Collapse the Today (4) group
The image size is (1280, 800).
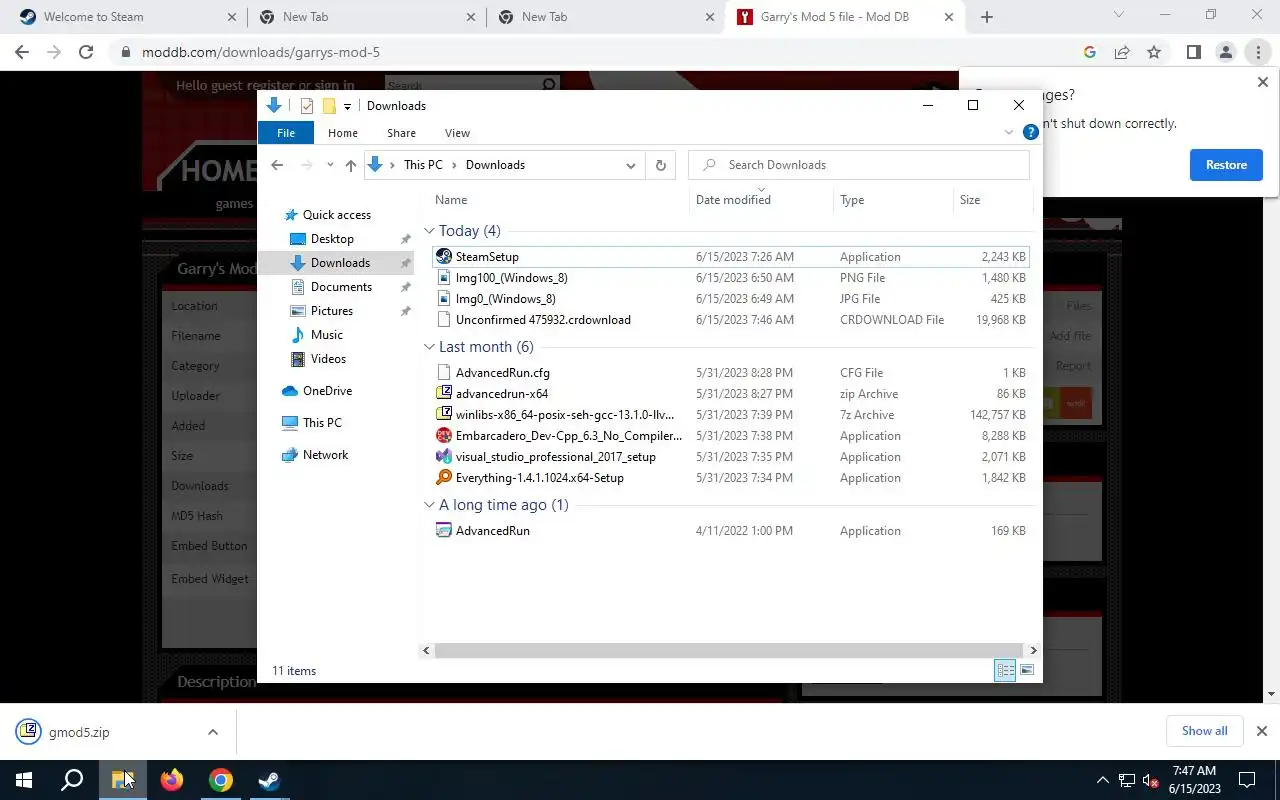click(429, 231)
